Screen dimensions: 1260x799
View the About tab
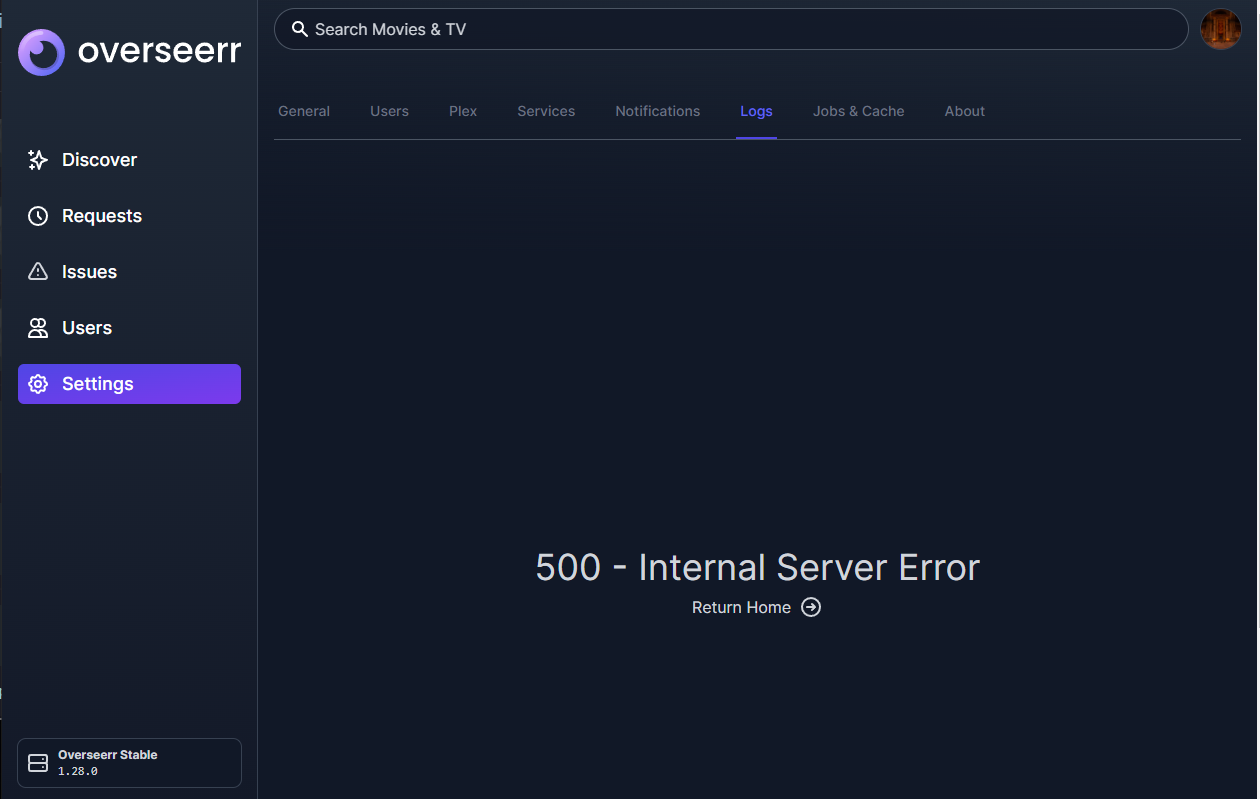pos(964,111)
